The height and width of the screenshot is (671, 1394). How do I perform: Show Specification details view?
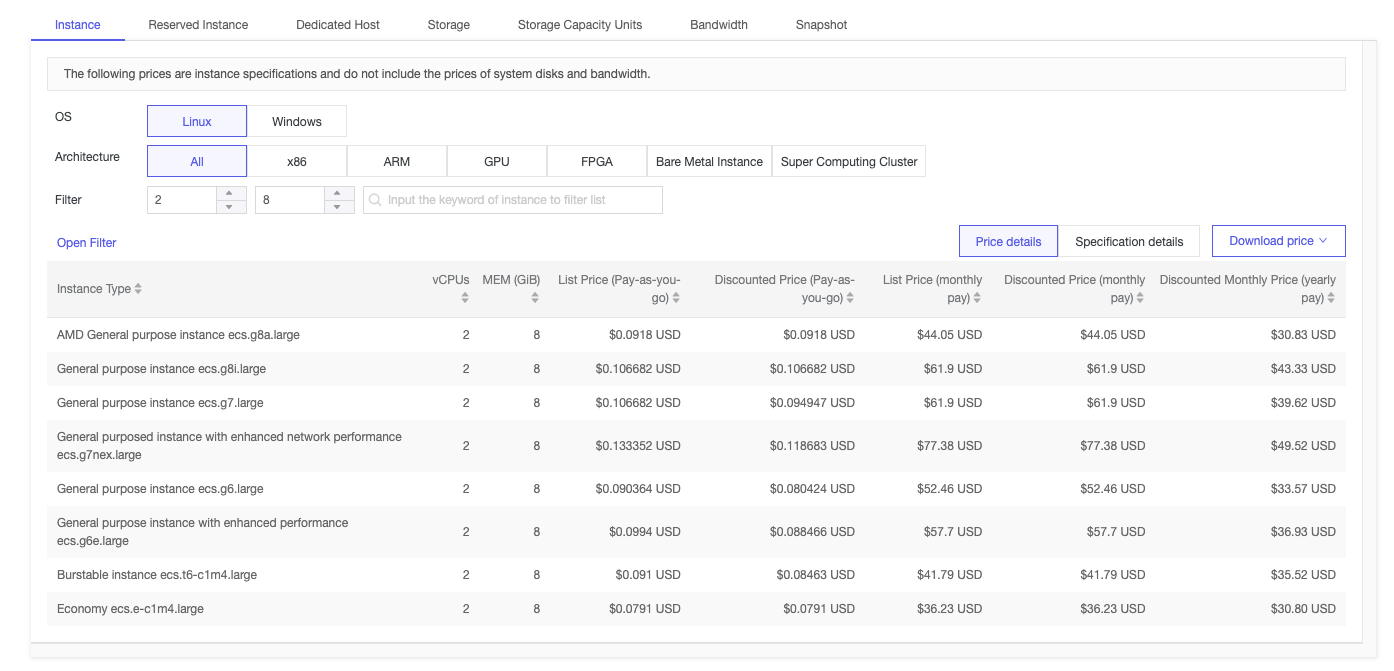[x=1129, y=242]
